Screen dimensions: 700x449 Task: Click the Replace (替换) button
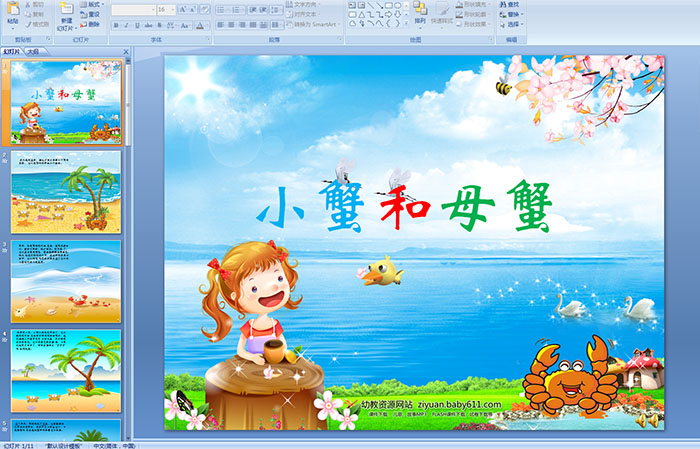[512, 14]
